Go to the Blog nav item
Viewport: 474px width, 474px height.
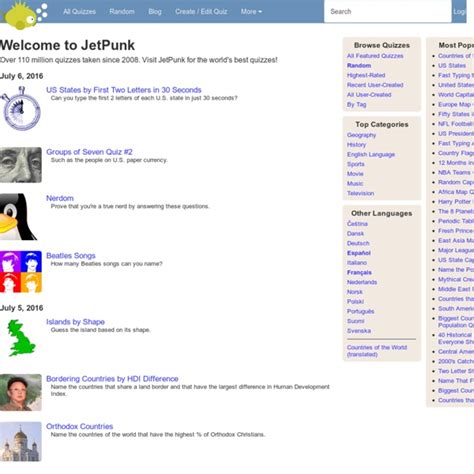(155, 12)
